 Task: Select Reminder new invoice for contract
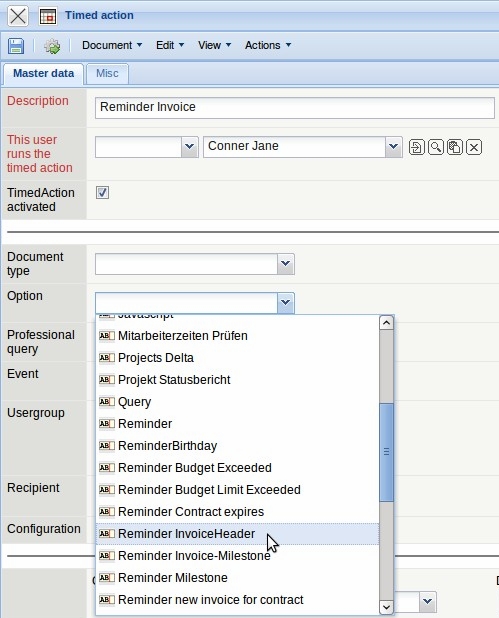pyautogui.click(x=237, y=600)
